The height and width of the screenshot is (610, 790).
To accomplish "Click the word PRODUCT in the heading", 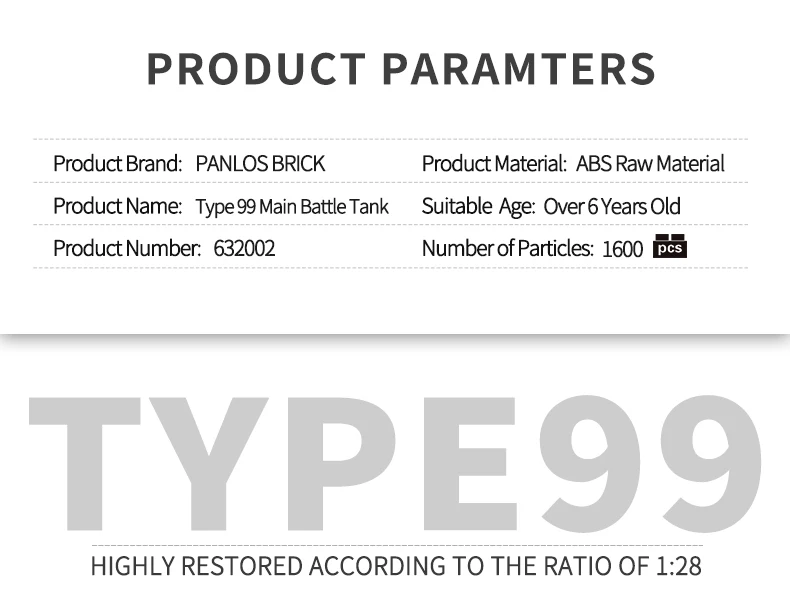I will [255, 69].
